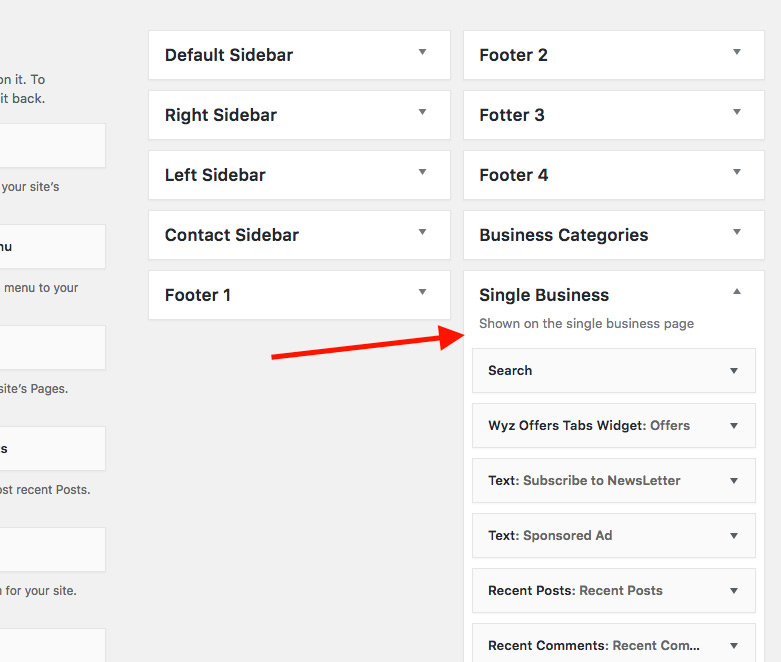Collapse the Single Business widget area

[737, 292]
